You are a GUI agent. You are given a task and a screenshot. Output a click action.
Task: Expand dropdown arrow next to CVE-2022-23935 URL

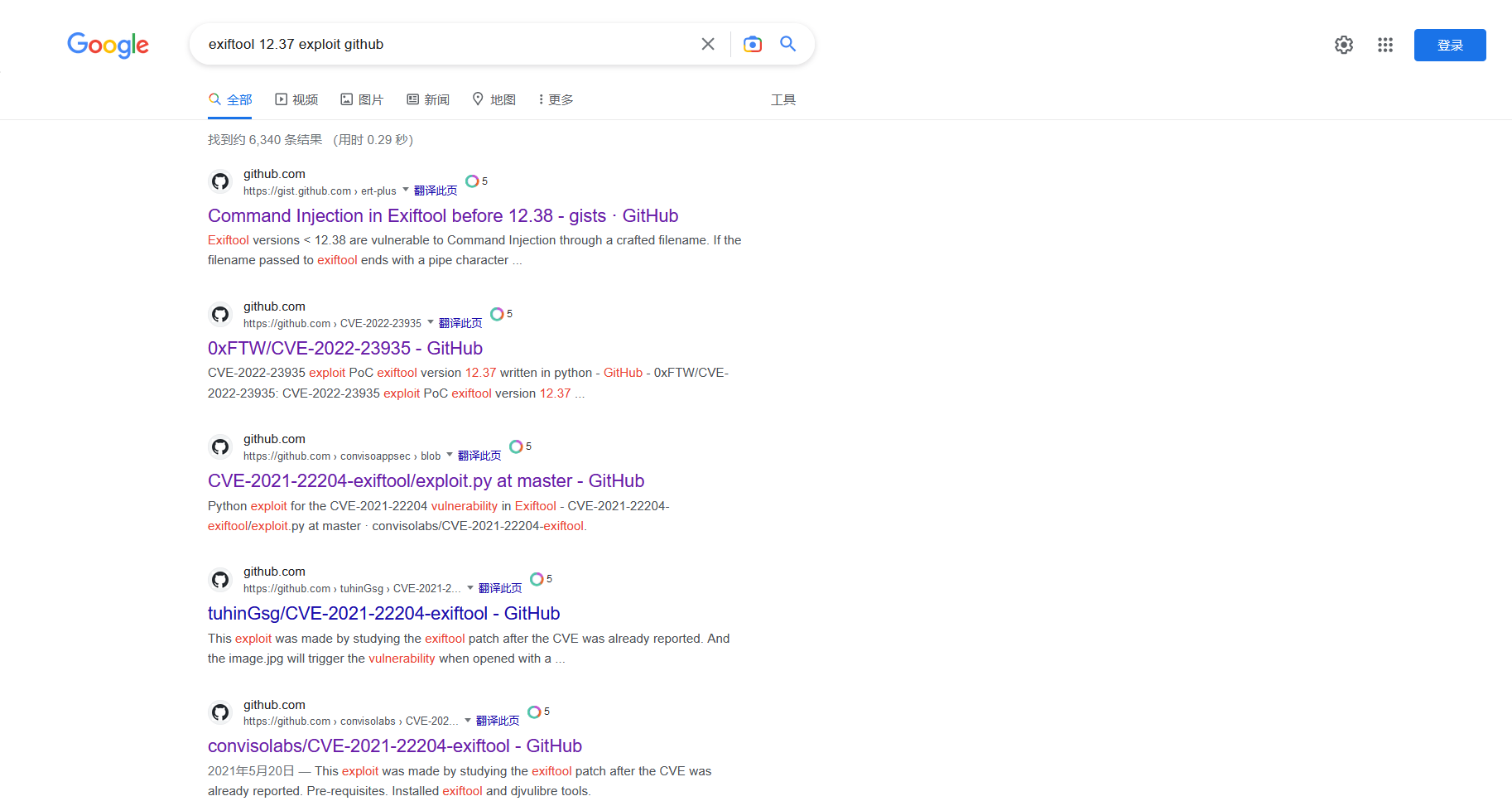click(x=431, y=322)
